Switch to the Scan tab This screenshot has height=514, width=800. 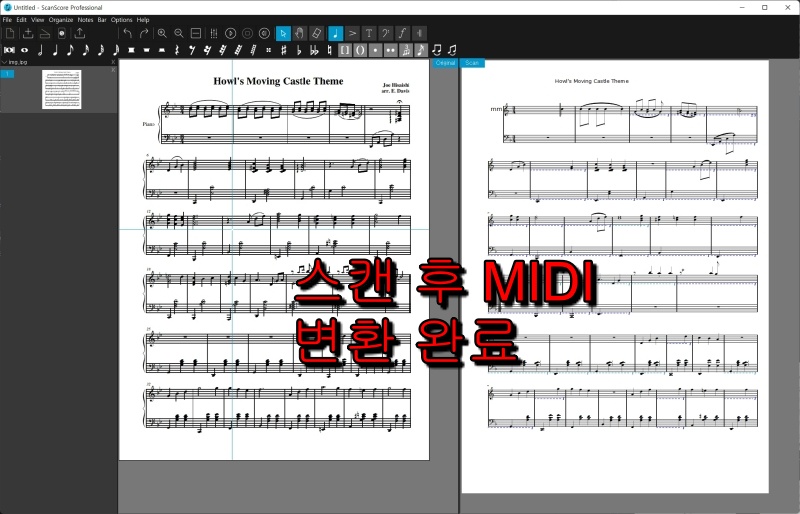(472, 63)
